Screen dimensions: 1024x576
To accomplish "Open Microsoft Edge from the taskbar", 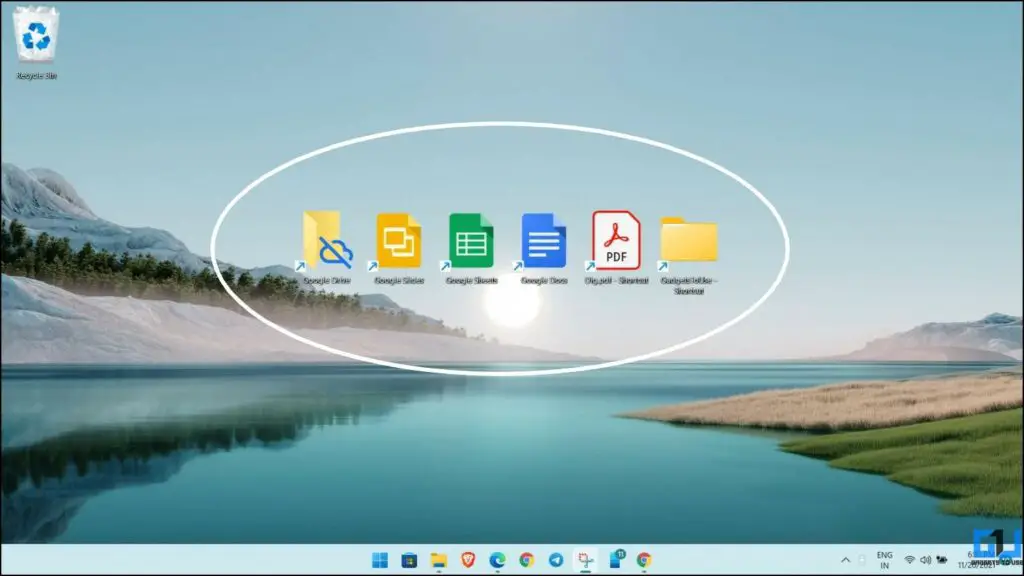I will click(497, 559).
